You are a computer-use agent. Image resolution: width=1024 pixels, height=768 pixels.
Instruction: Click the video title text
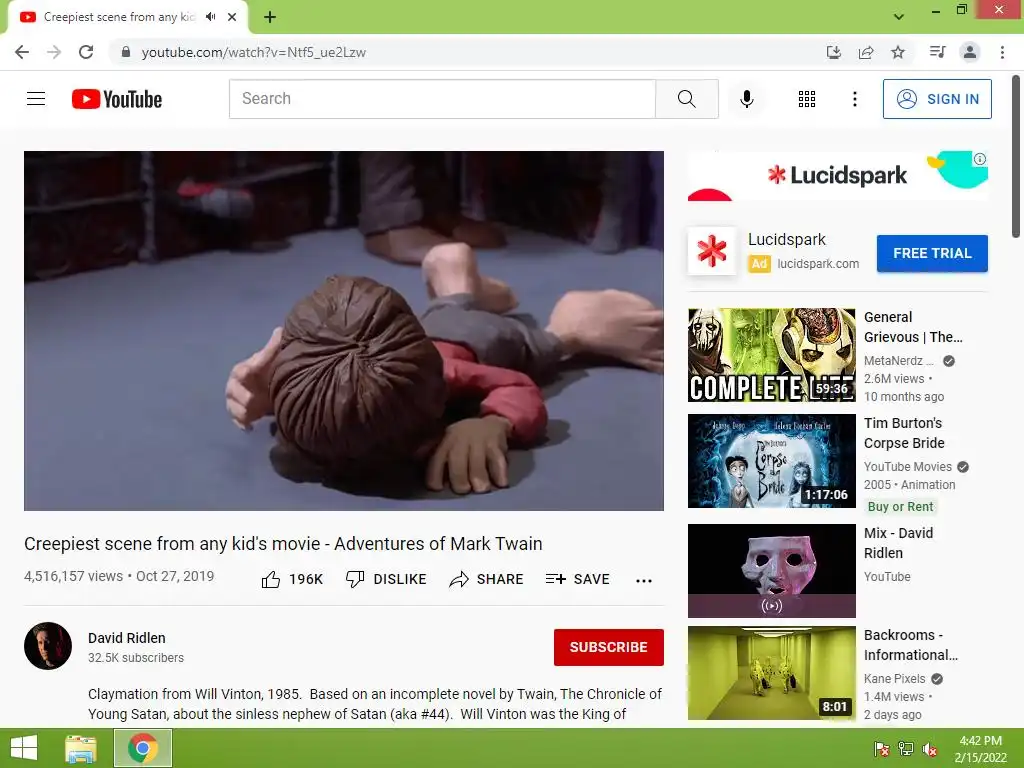[x=283, y=544]
